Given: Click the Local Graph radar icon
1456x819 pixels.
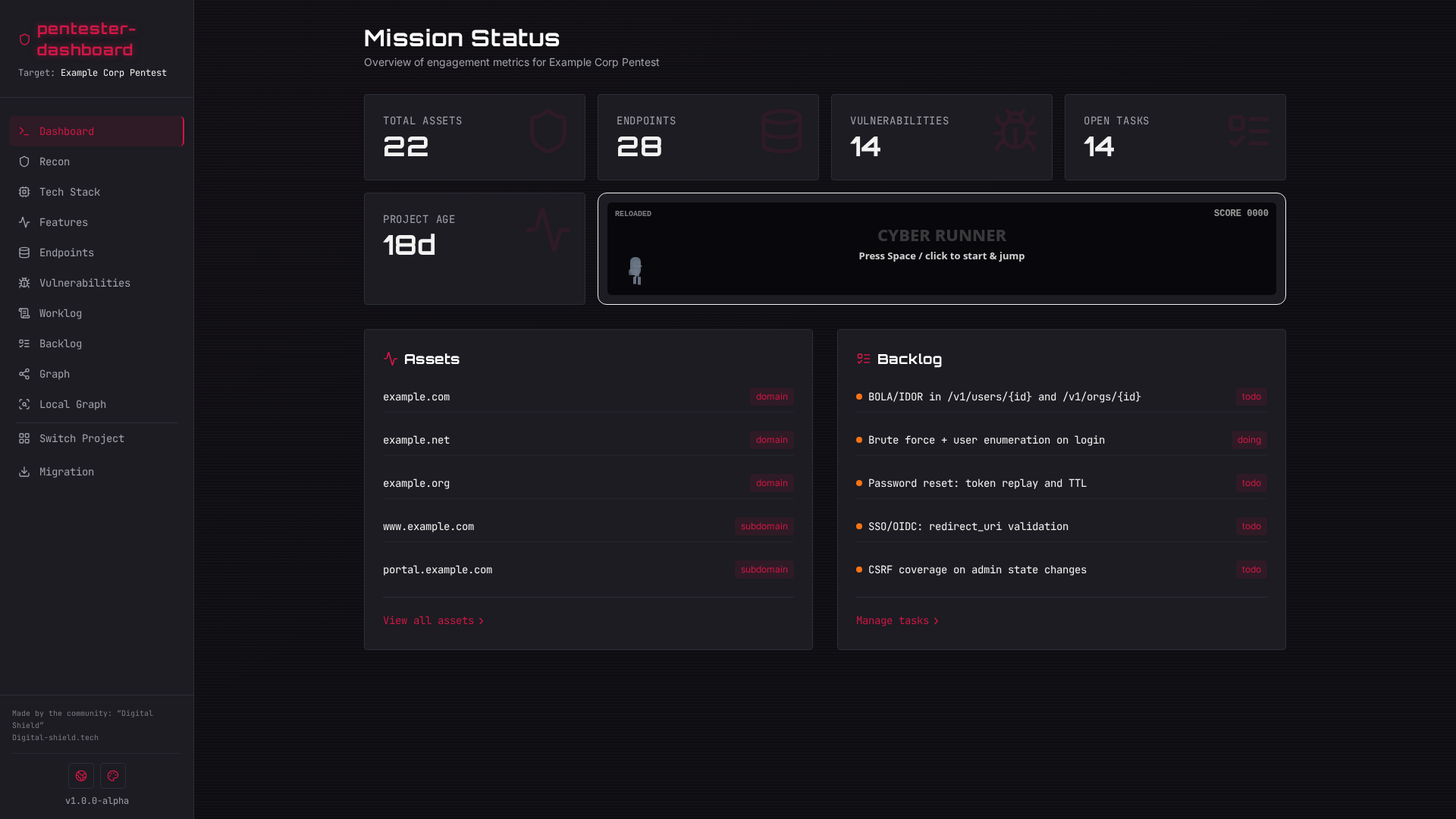Looking at the screenshot, I should pos(24,404).
